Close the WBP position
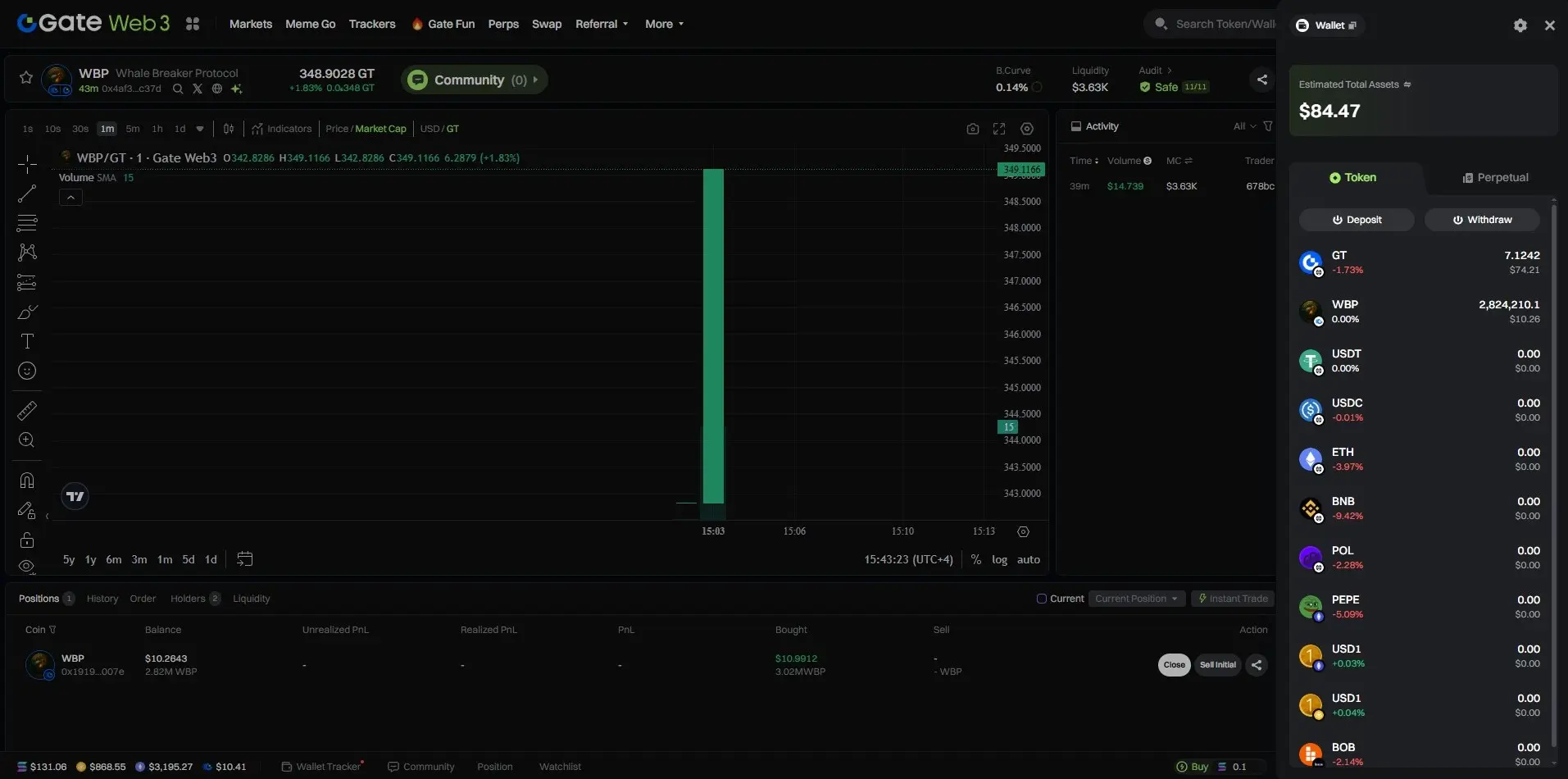This screenshot has height=779, width=1568. pyautogui.click(x=1175, y=665)
